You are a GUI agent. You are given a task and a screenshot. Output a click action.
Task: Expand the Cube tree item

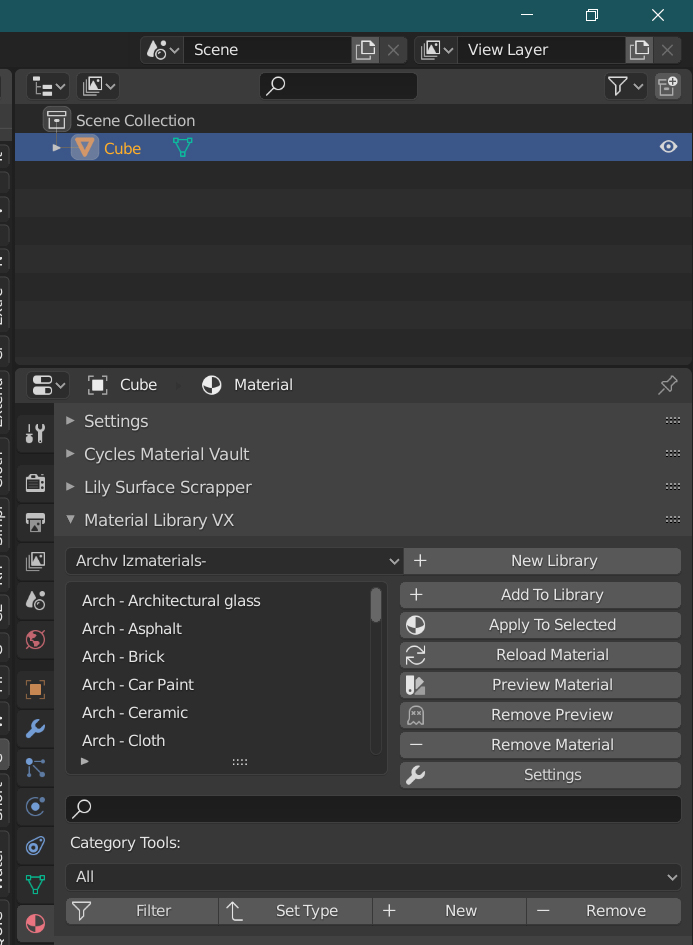[x=57, y=148]
